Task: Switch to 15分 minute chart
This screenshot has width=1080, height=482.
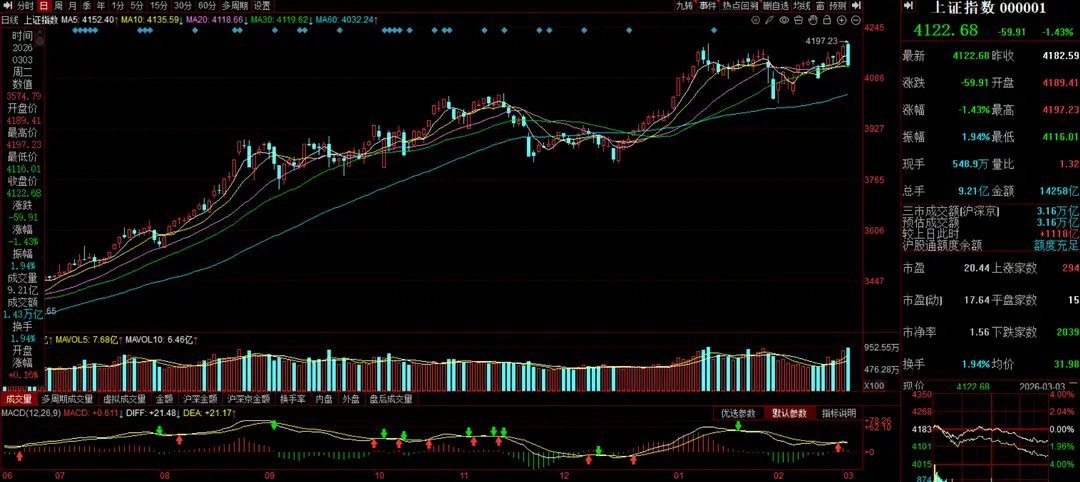Action: pos(158,6)
